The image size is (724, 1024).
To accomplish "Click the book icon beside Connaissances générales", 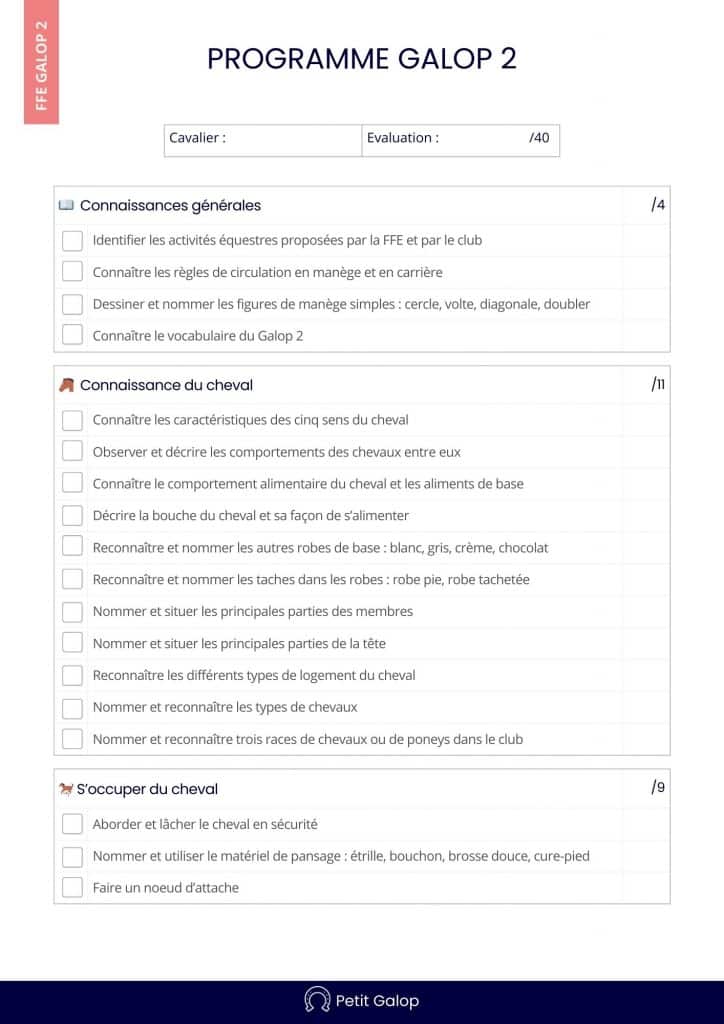I will 66,205.
